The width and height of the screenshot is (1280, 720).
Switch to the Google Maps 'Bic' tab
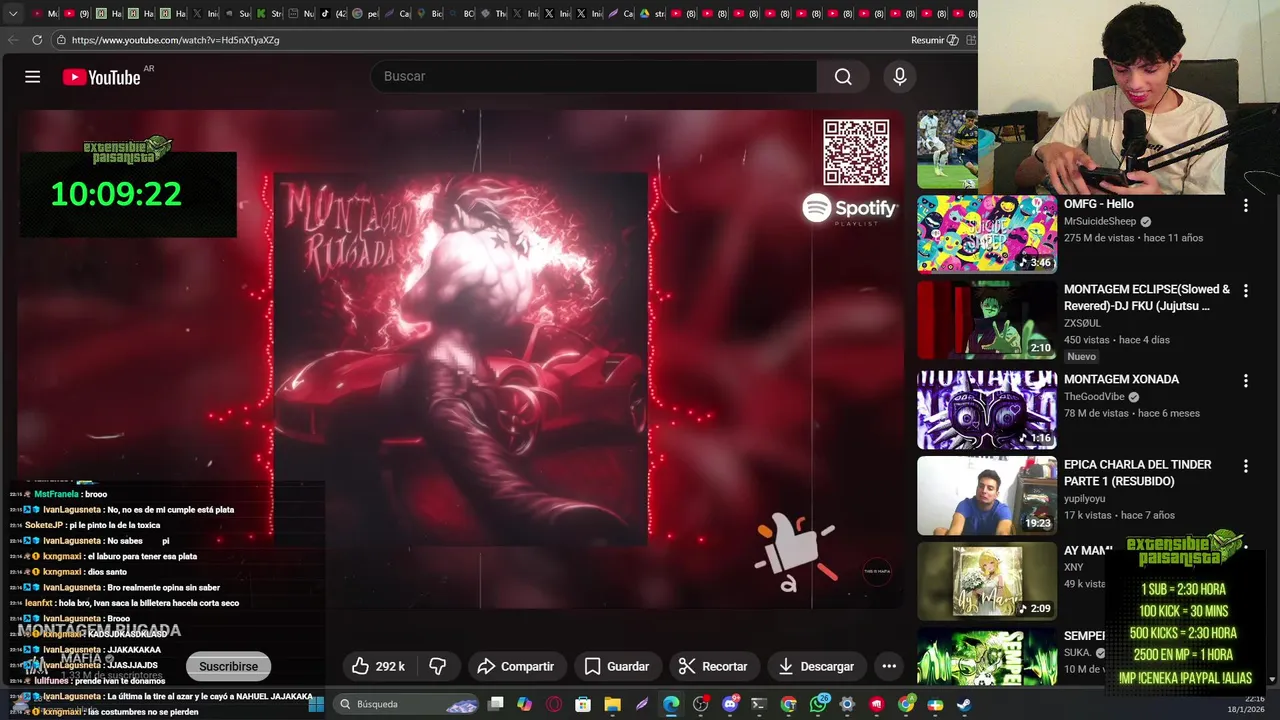[x=429, y=14]
